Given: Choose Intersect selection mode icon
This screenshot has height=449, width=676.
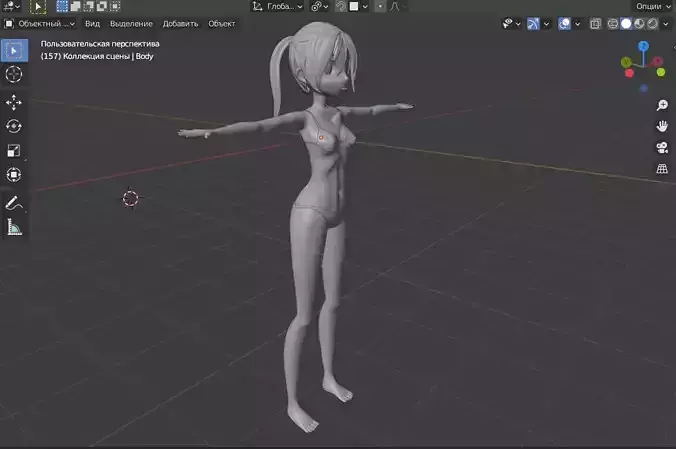Looking at the screenshot, I should pos(115,6).
